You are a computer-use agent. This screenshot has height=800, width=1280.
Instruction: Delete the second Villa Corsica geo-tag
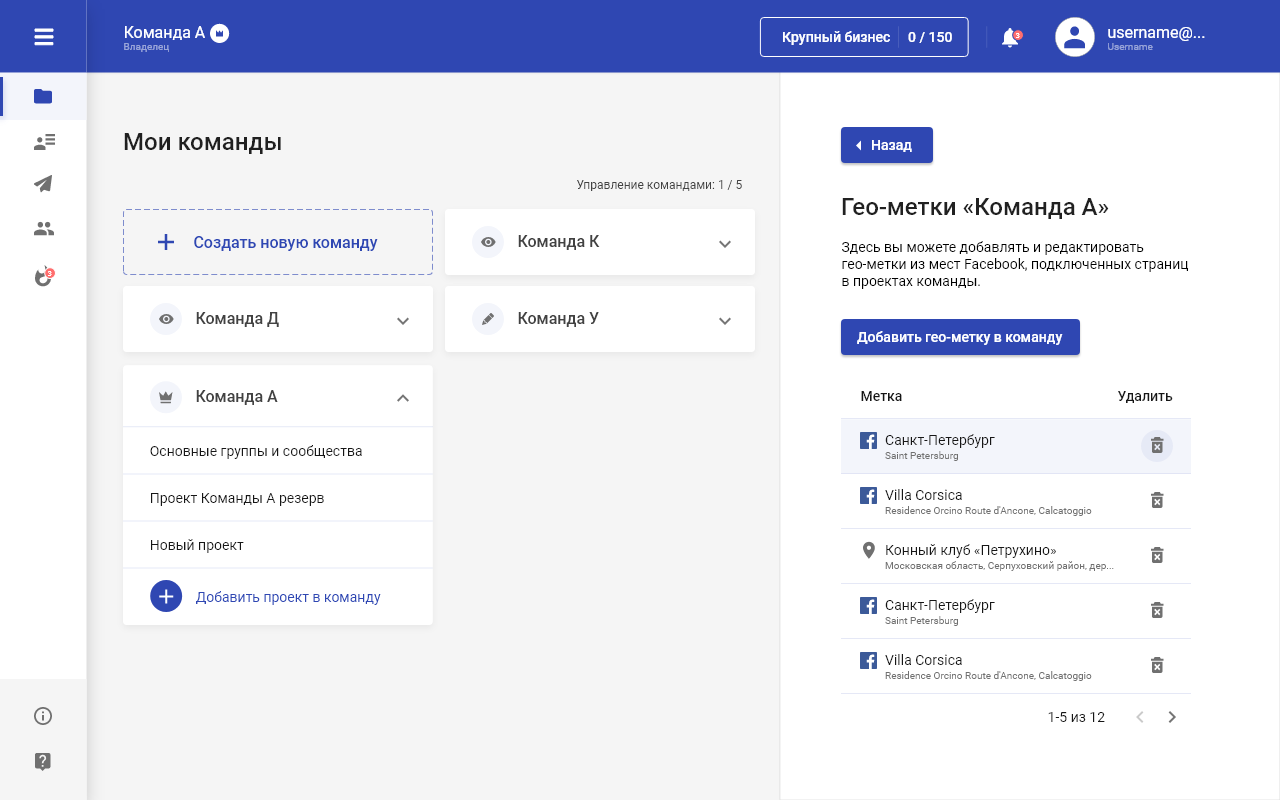tap(1157, 665)
